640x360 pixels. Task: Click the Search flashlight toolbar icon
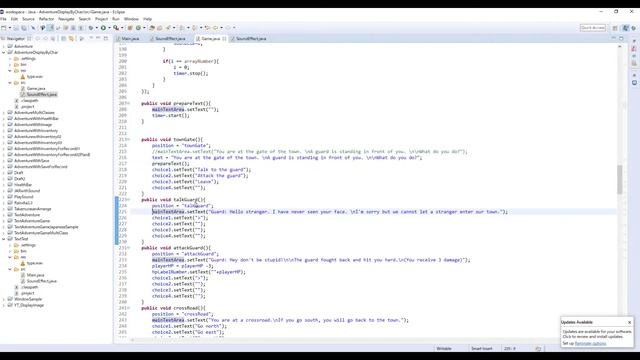(168, 28)
